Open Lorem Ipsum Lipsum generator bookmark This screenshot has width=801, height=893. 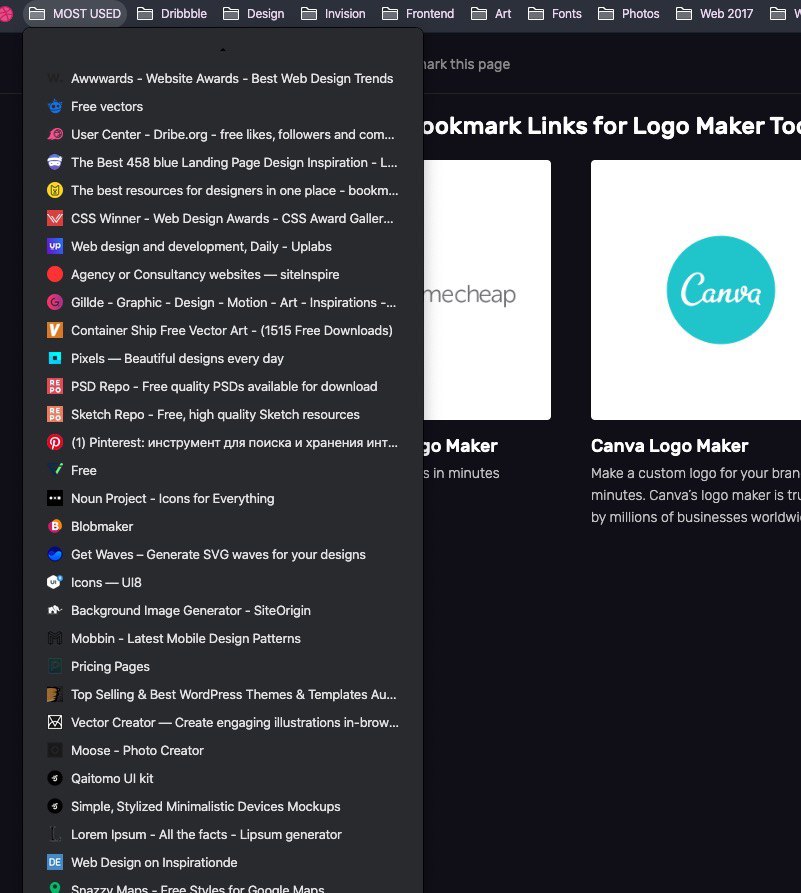(x=223, y=834)
